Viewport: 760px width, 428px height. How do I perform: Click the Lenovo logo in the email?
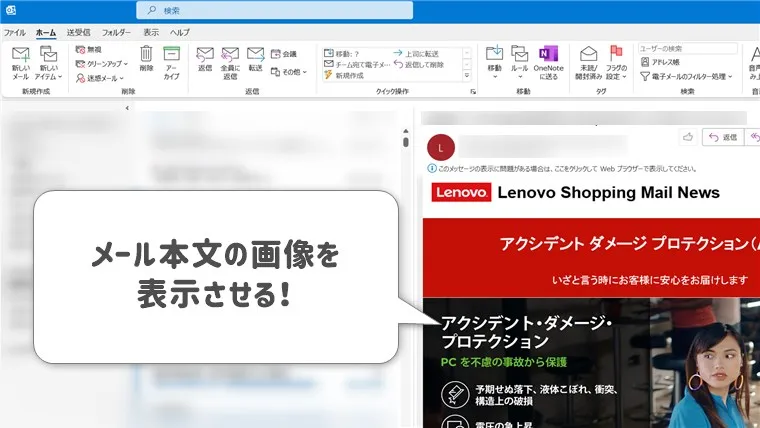(x=461, y=192)
